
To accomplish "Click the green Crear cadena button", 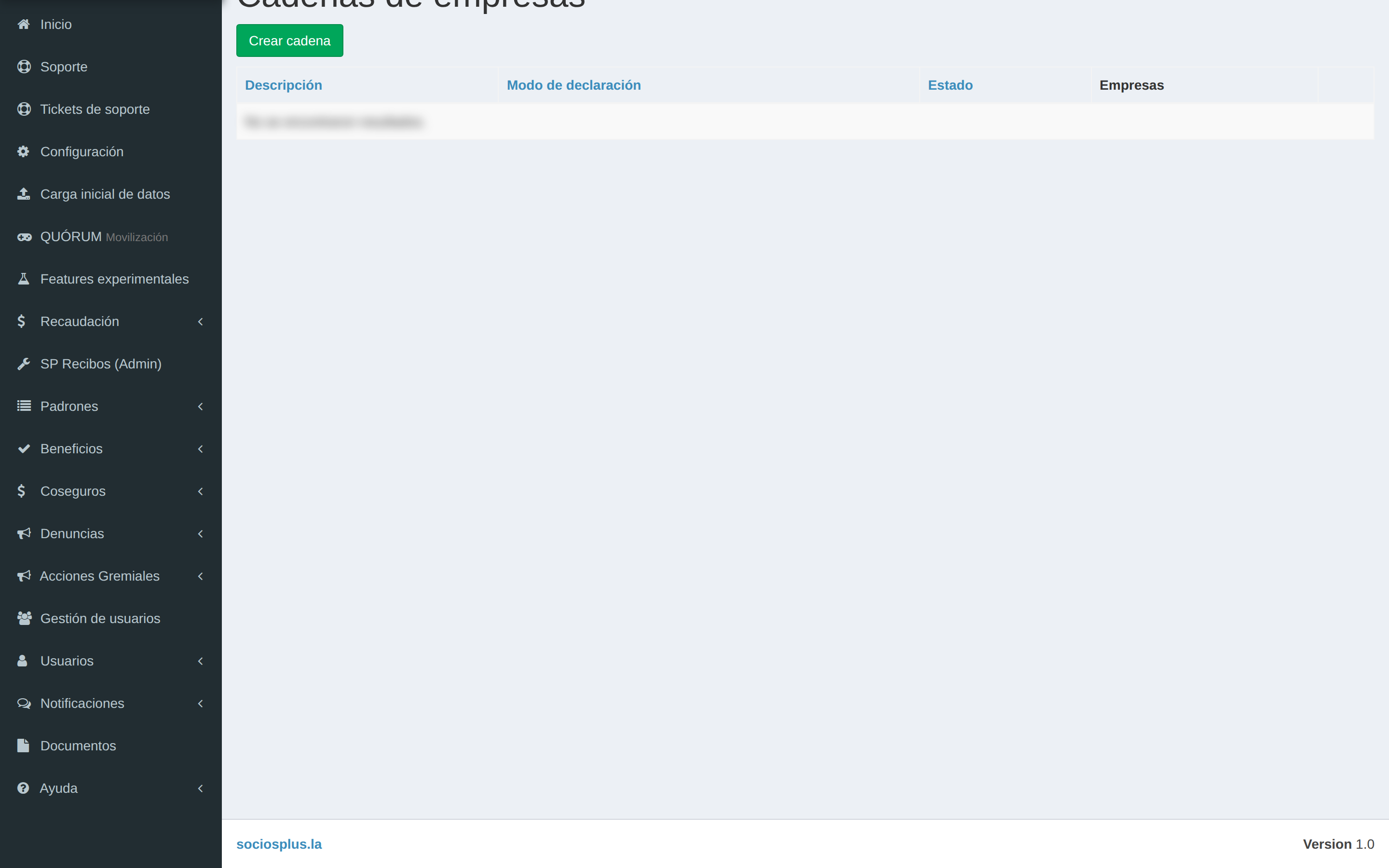I will pyautogui.click(x=289, y=41).
